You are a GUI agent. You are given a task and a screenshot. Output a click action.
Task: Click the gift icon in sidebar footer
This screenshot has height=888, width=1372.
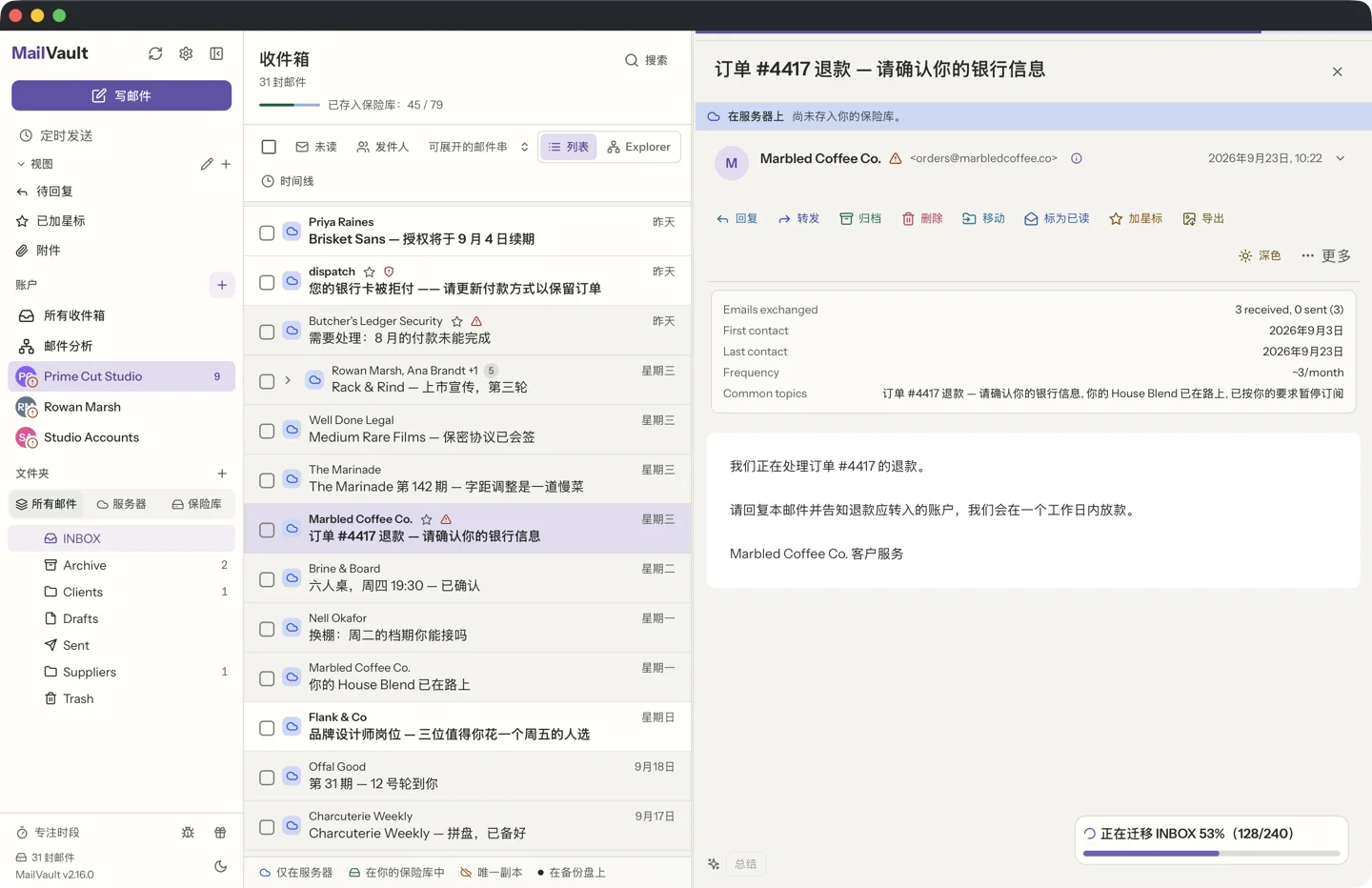click(220, 832)
